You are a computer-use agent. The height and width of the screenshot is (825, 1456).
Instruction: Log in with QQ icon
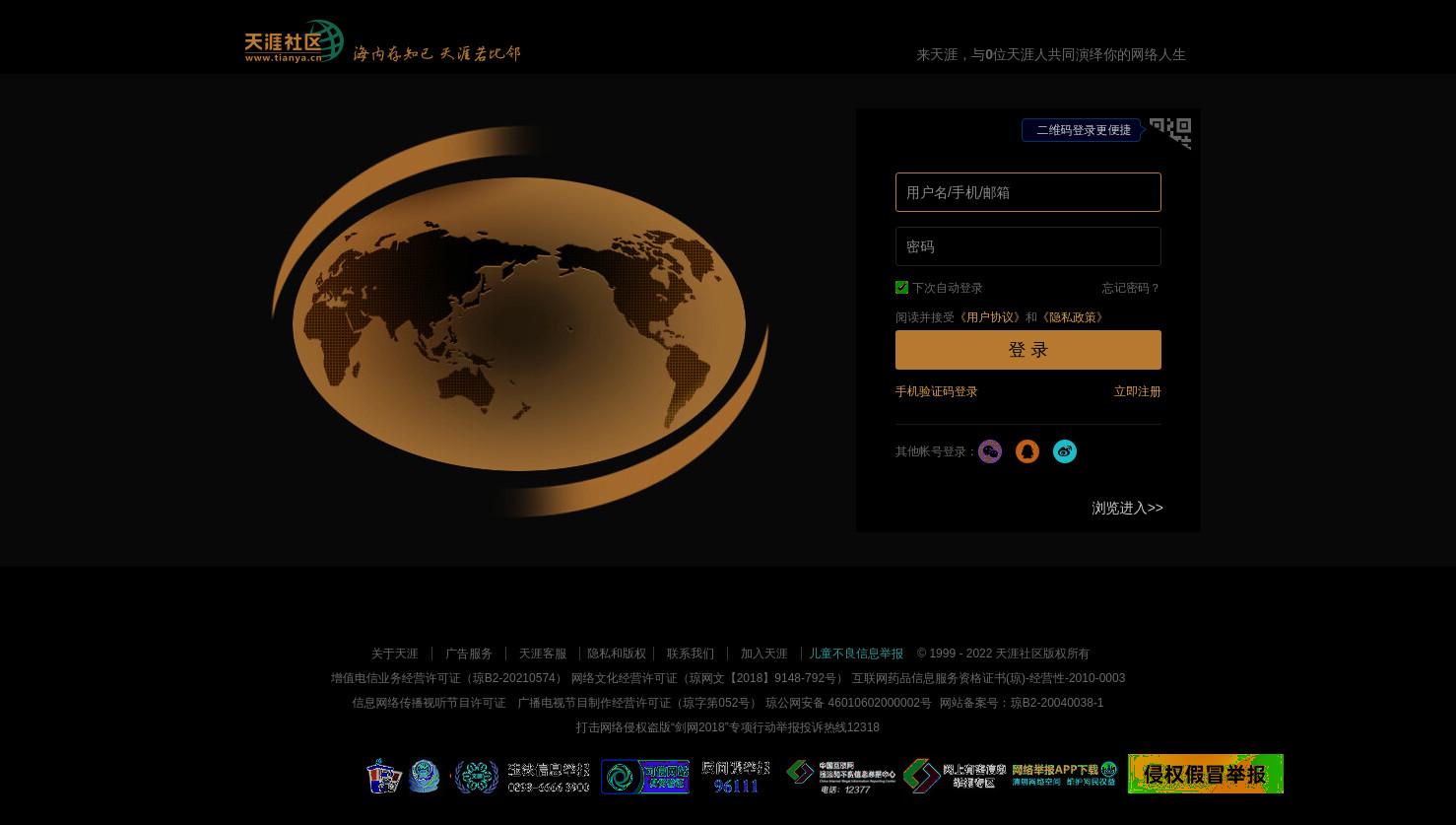(1027, 451)
